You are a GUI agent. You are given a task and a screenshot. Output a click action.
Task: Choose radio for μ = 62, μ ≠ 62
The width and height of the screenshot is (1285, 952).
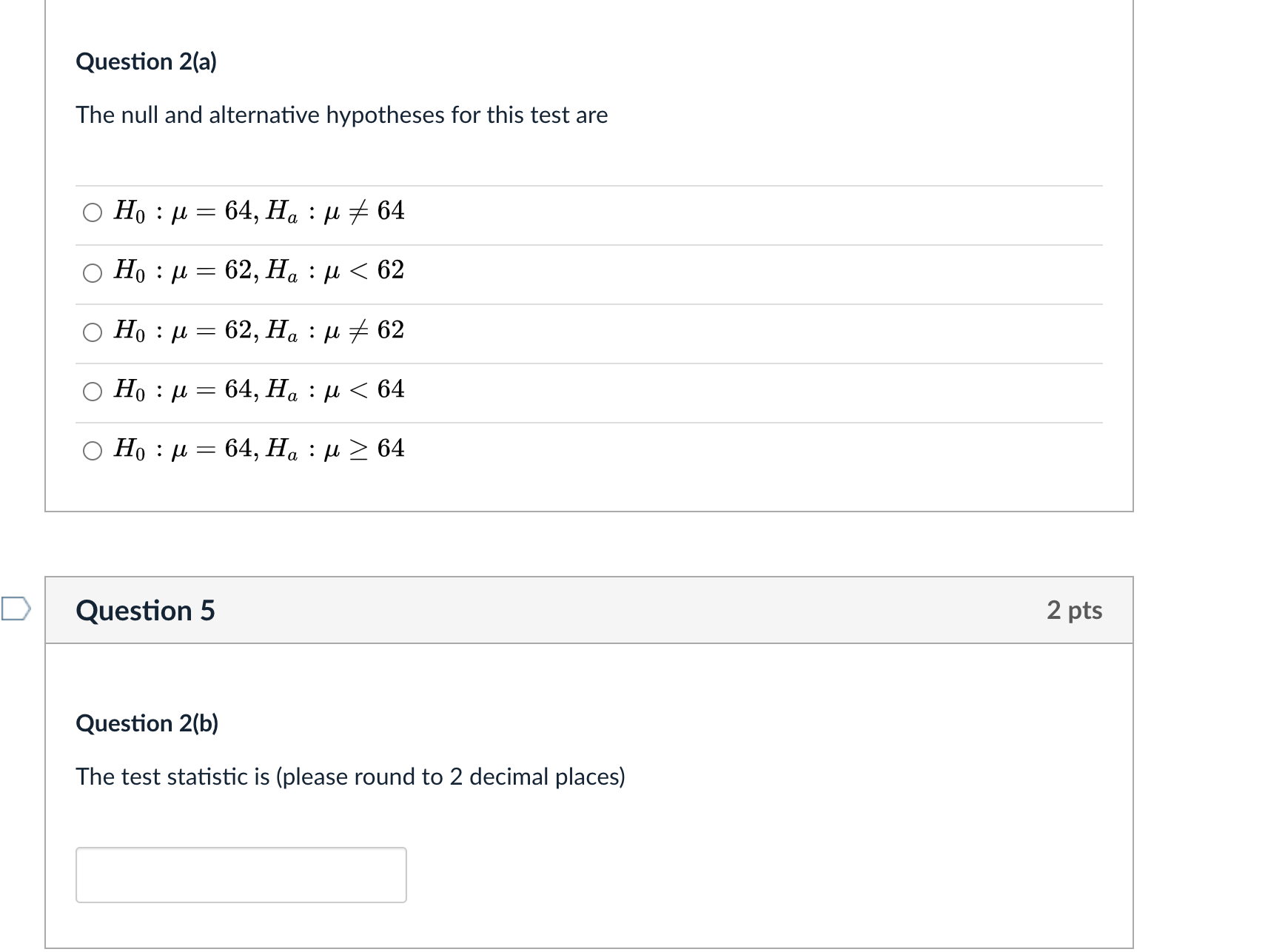click(x=93, y=332)
